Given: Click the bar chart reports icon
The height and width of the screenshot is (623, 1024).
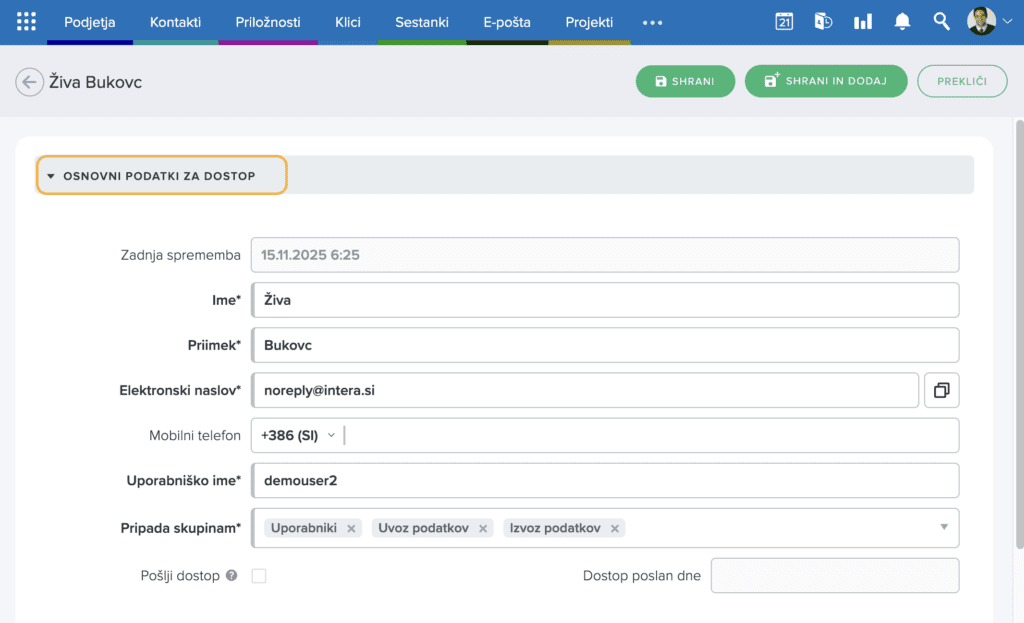Looking at the screenshot, I should [x=862, y=21].
